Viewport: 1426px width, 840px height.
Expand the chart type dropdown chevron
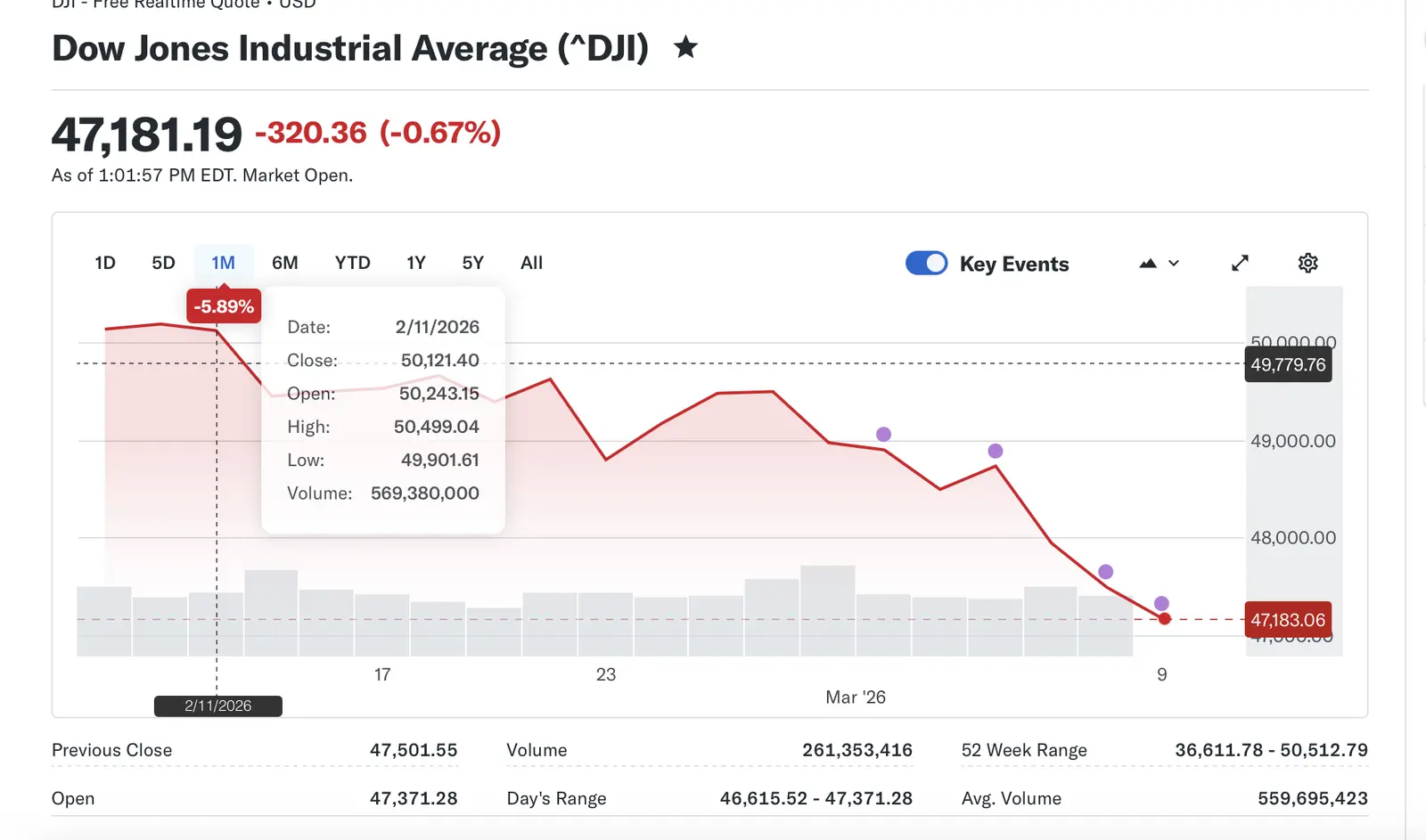tap(1174, 264)
